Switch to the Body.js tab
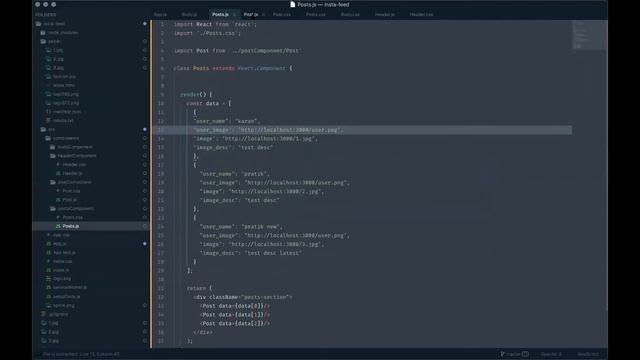The width and height of the screenshot is (640, 360). [x=189, y=15]
